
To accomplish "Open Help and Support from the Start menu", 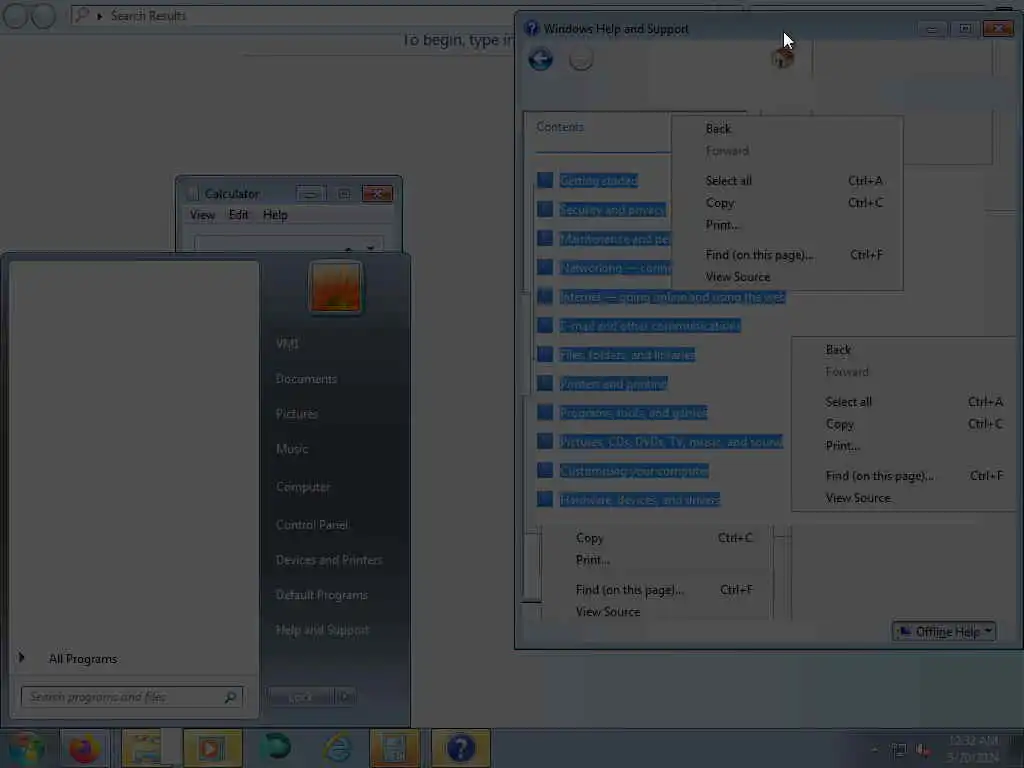I will (x=323, y=630).
